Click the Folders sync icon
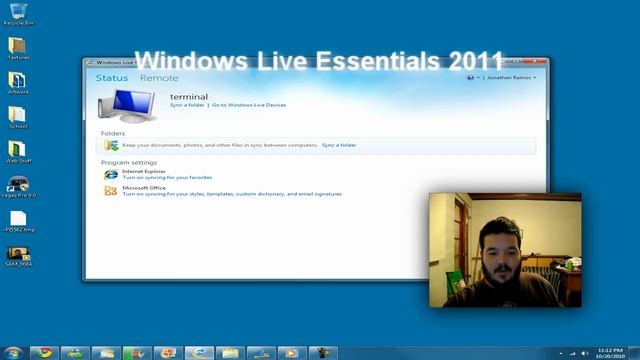The image size is (640, 360). 111,145
